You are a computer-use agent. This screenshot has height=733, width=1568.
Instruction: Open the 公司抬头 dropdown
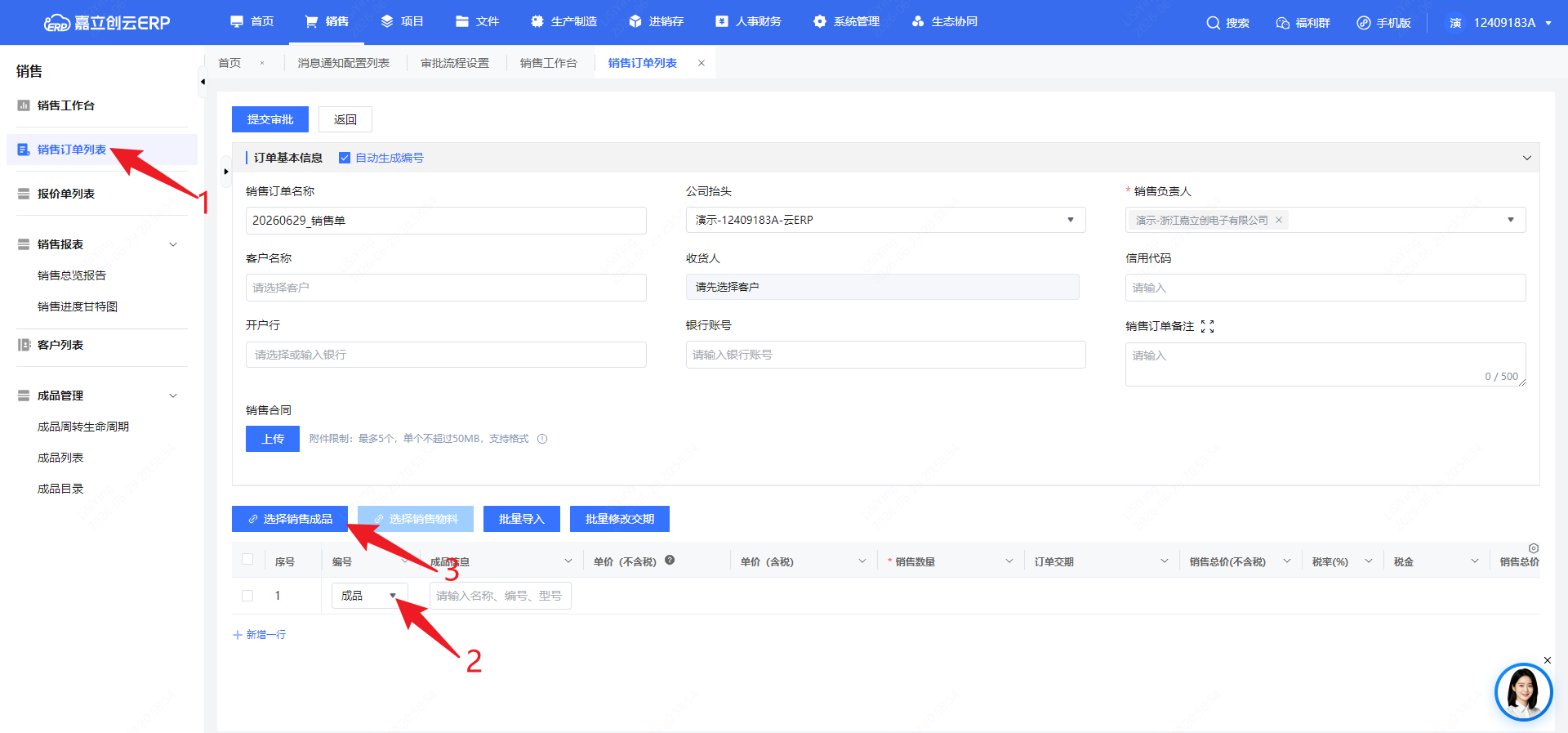point(885,220)
